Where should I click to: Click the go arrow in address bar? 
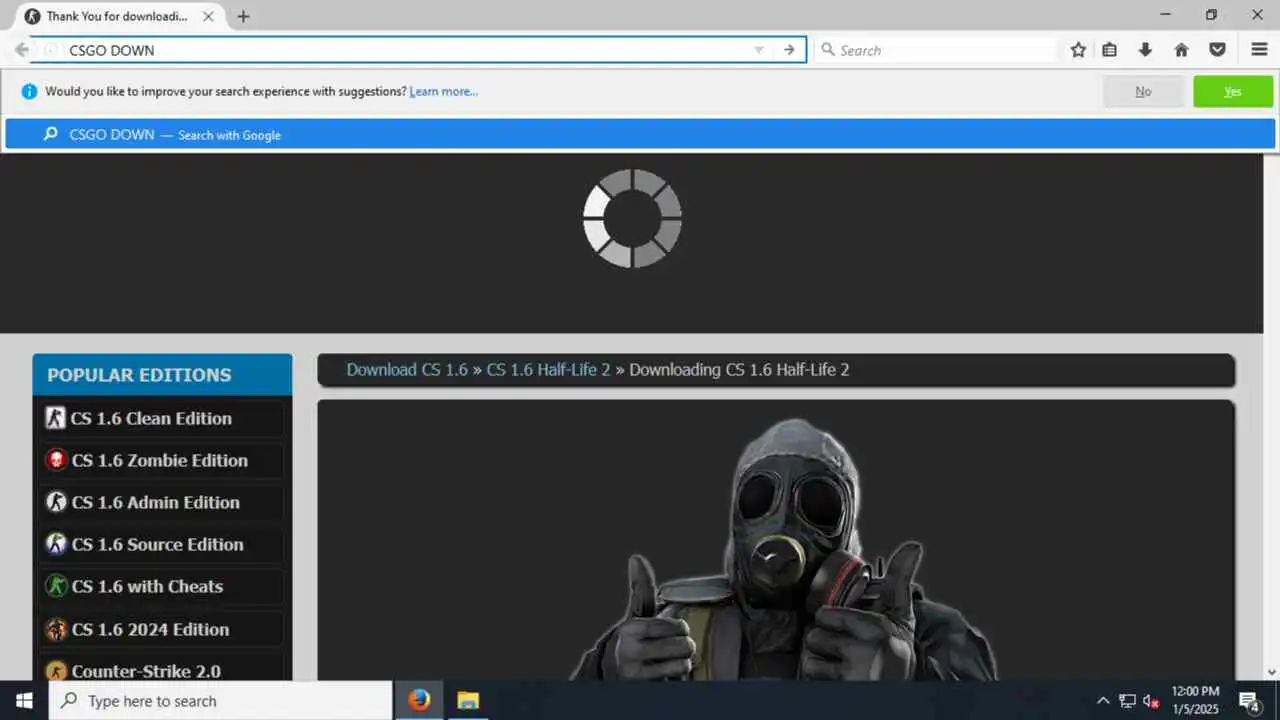[x=789, y=50]
